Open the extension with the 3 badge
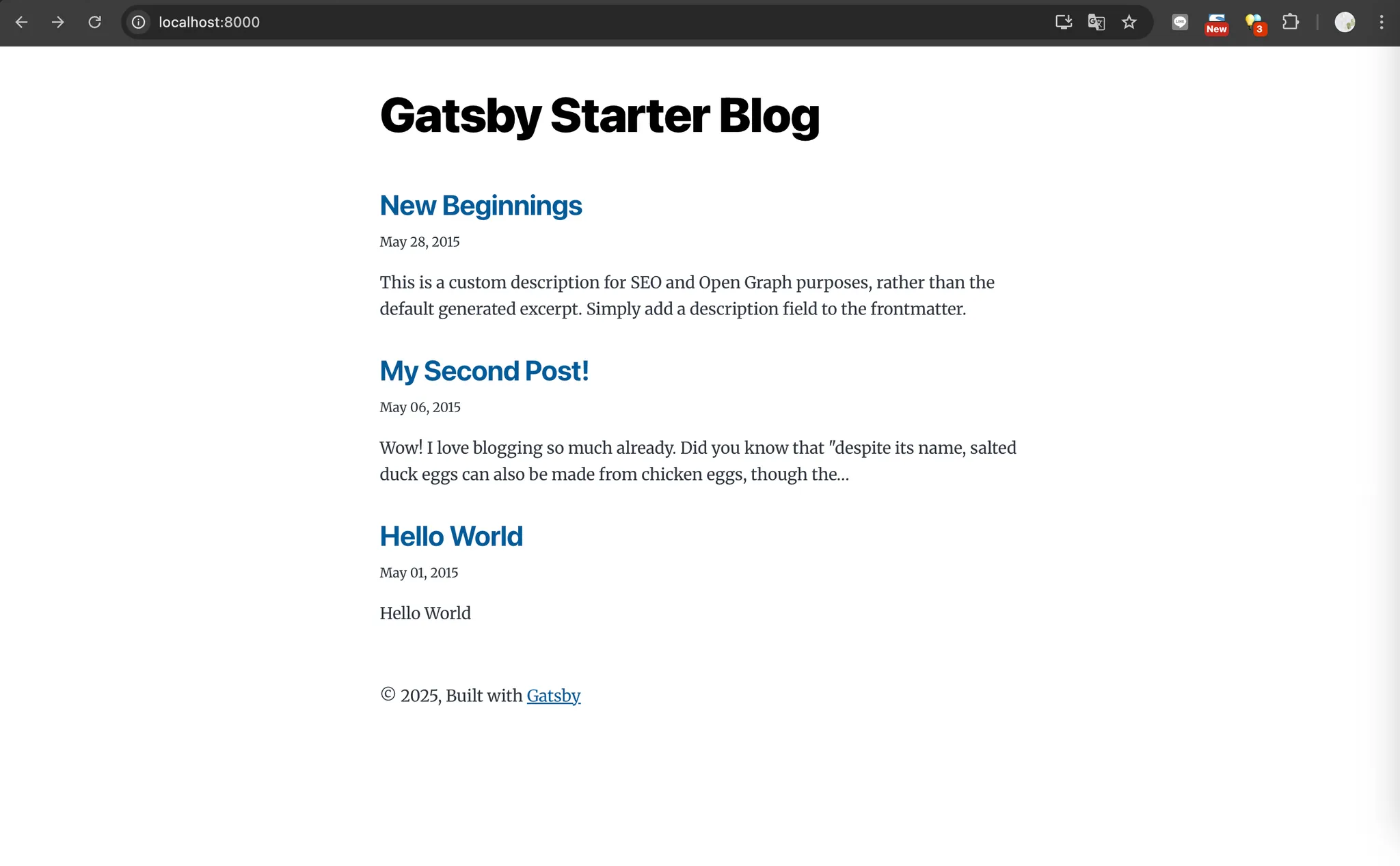Screen dimensions: 1400x866 coord(1255,24)
